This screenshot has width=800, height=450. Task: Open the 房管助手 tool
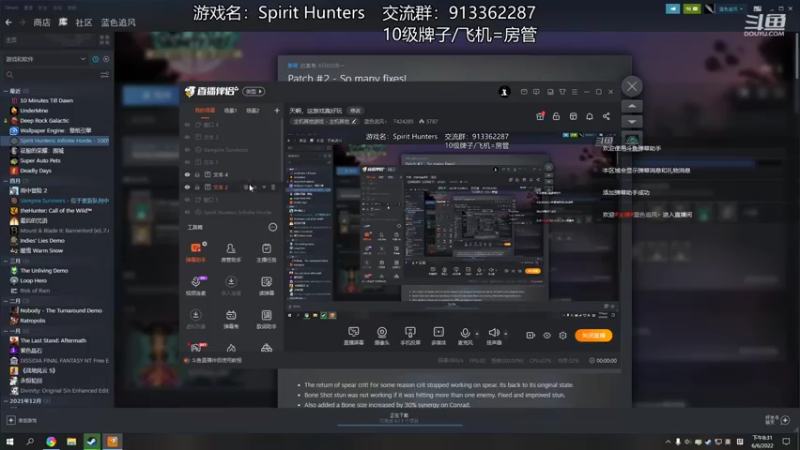(x=231, y=252)
